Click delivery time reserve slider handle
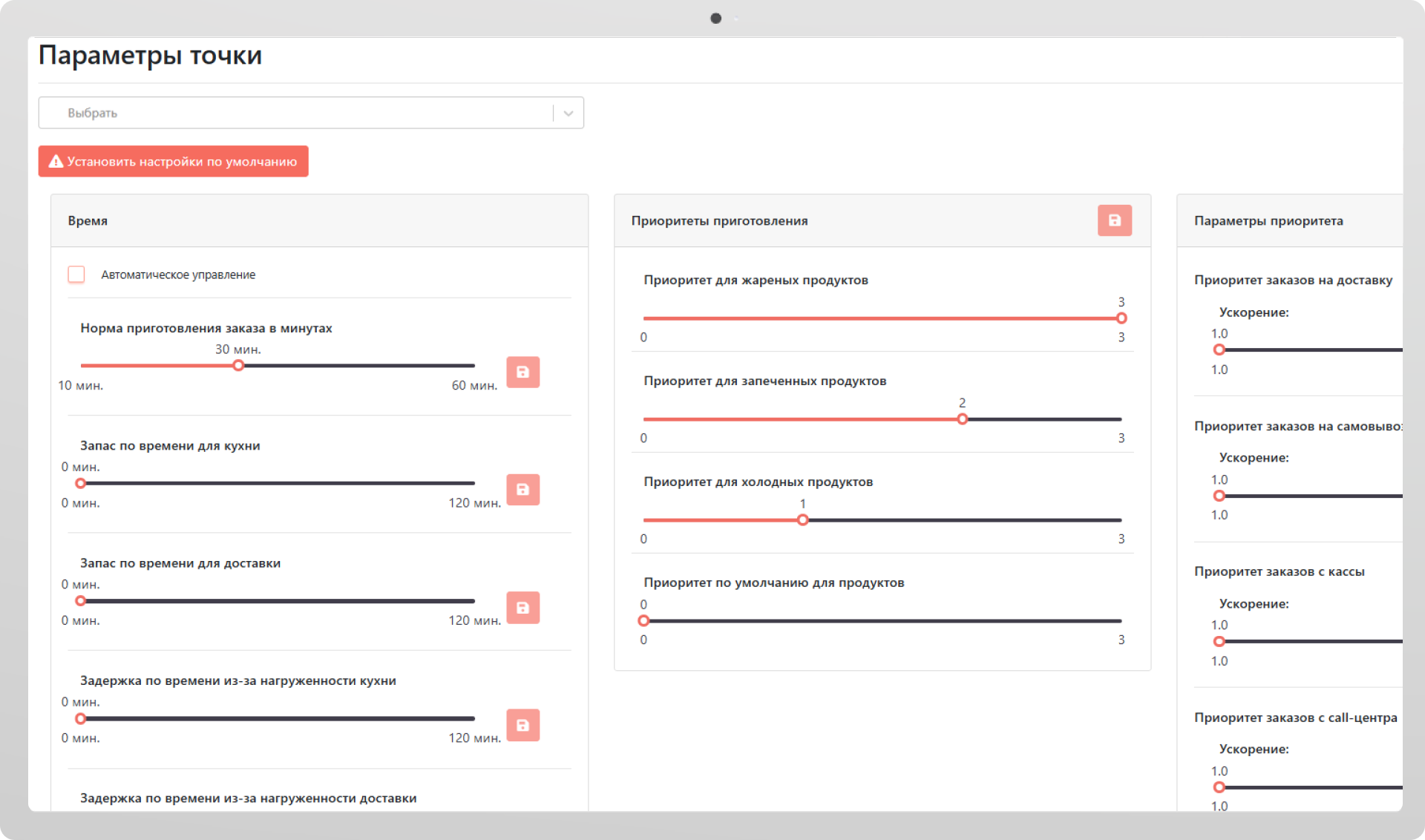This screenshot has height=840, width=1425. (x=81, y=601)
